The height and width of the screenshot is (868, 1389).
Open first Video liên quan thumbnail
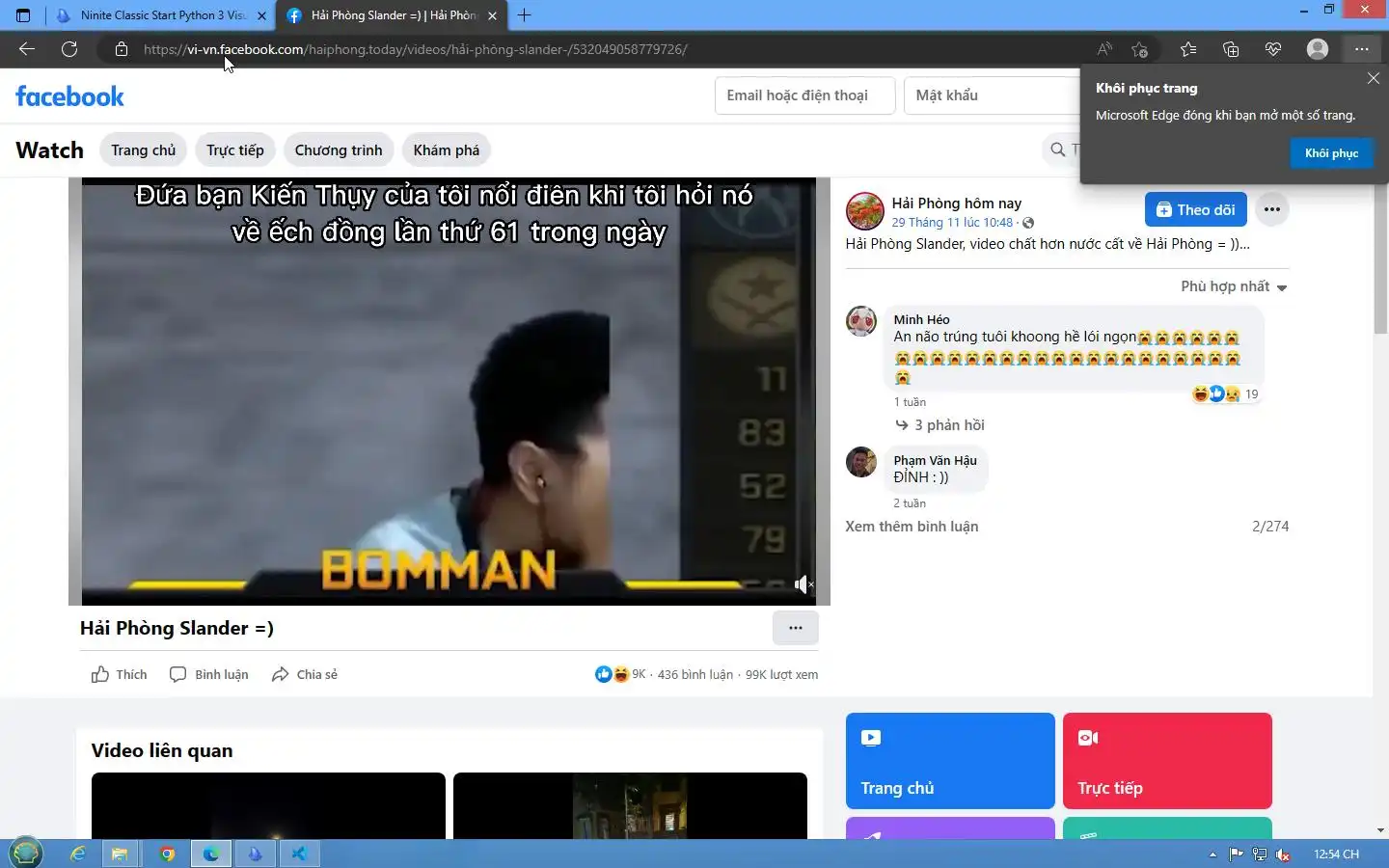268,805
